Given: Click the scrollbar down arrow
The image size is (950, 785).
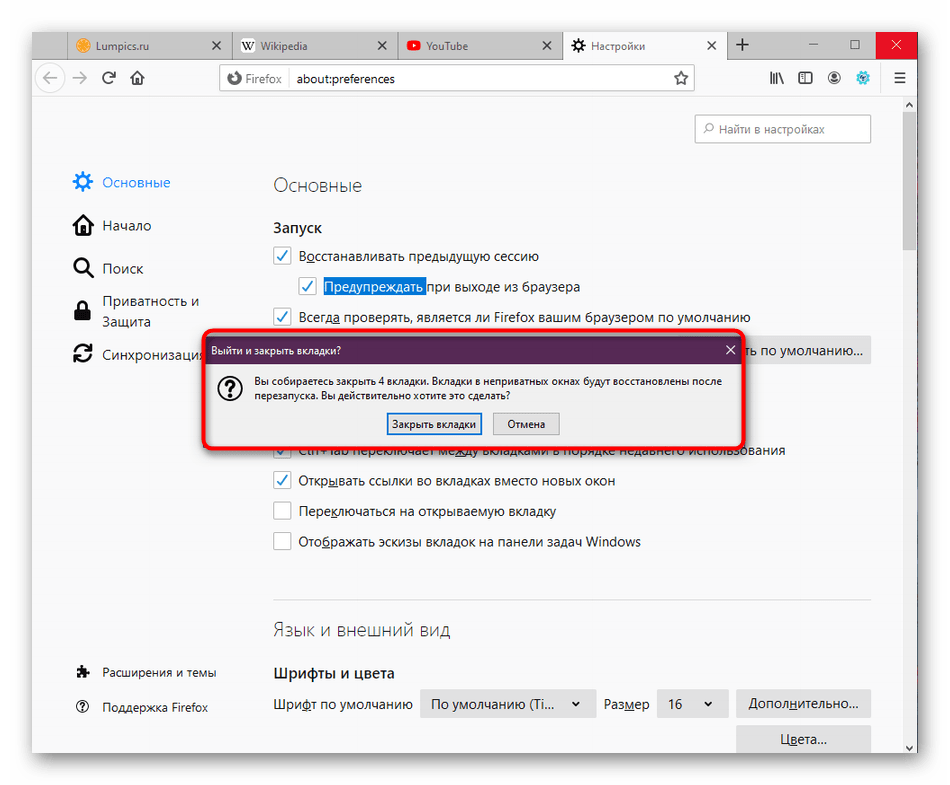Looking at the screenshot, I should tap(909, 747).
